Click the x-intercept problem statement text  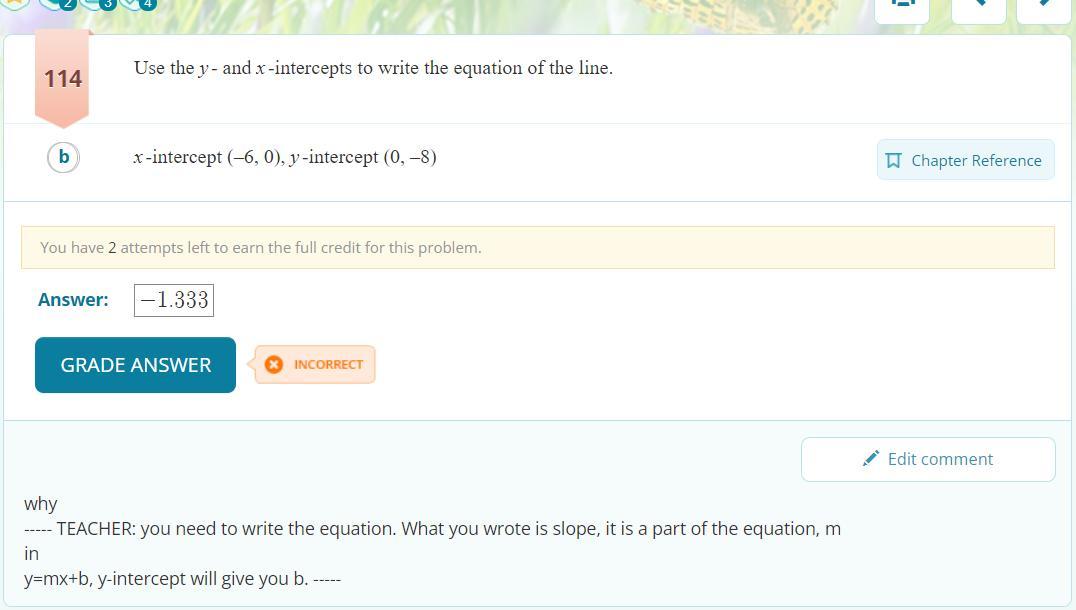[x=285, y=157]
